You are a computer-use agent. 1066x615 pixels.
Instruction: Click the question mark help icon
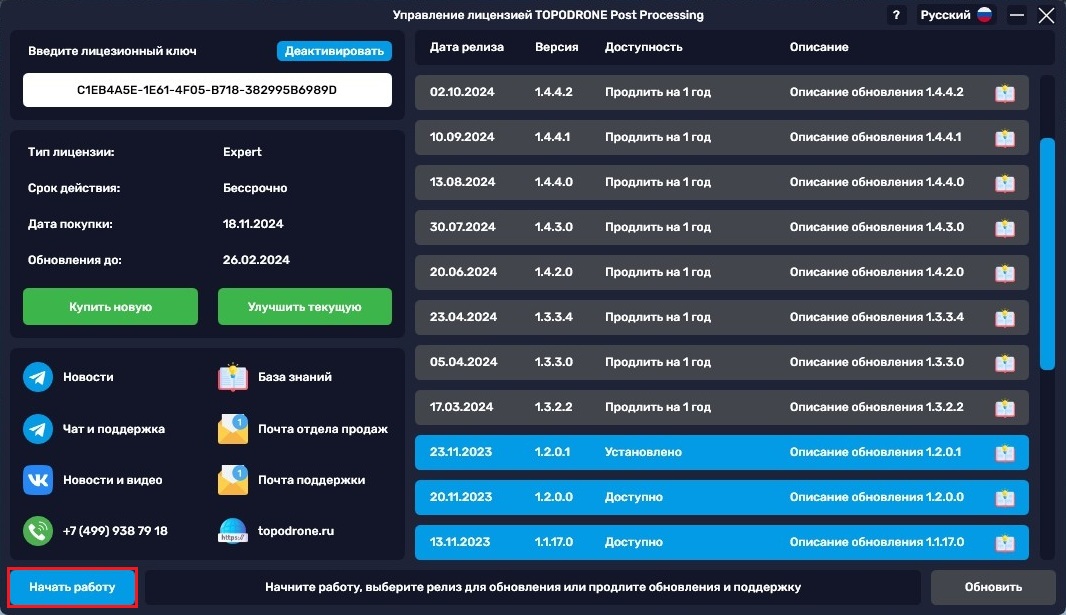[x=896, y=15]
